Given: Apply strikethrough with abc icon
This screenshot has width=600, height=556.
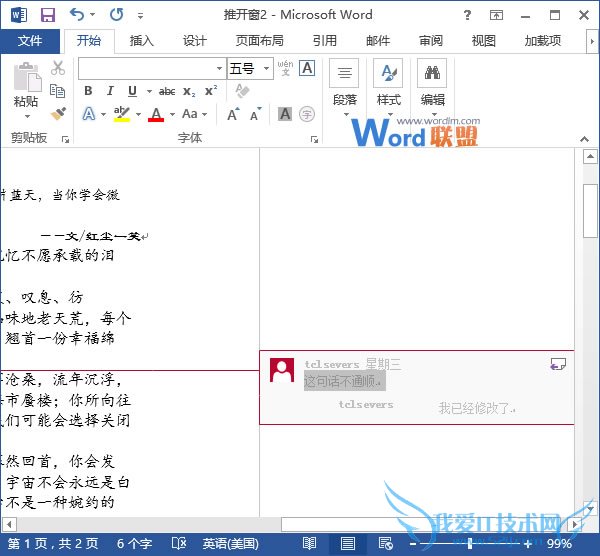Looking at the screenshot, I should (x=167, y=91).
